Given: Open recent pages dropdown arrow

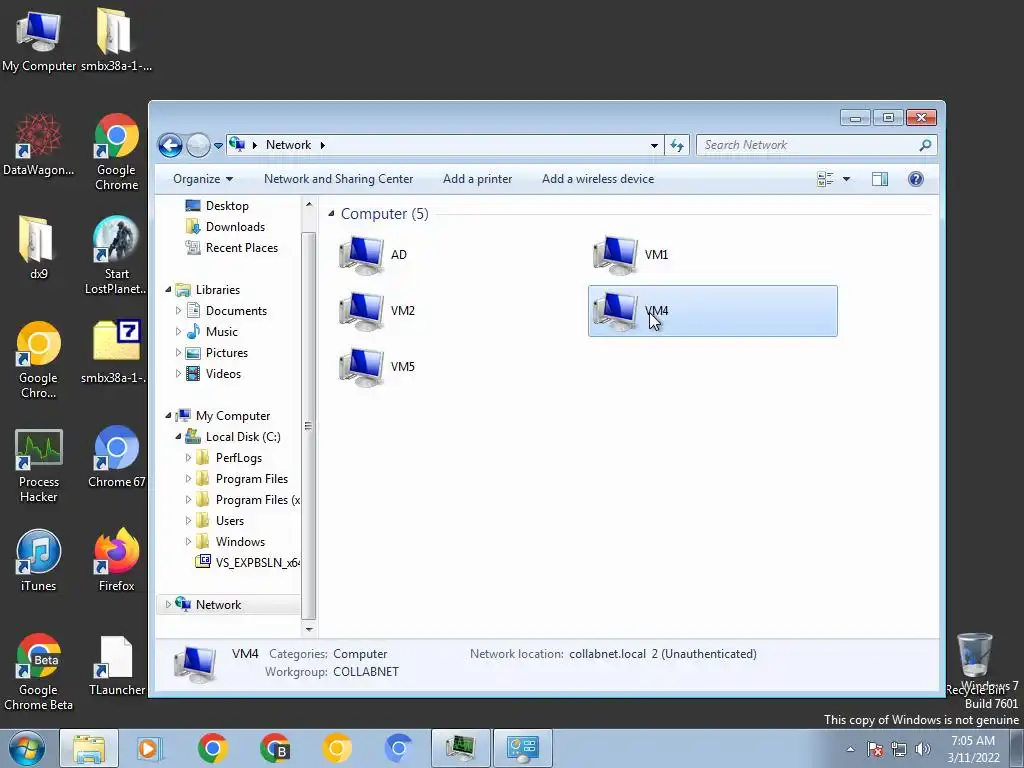Looking at the screenshot, I should (x=218, y=146).
